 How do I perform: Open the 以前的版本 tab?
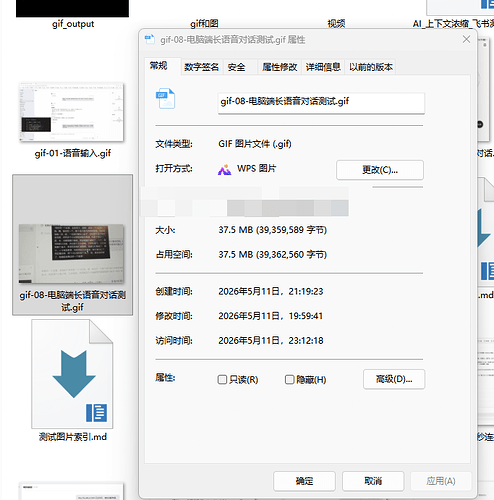click(x=371, y=67)
